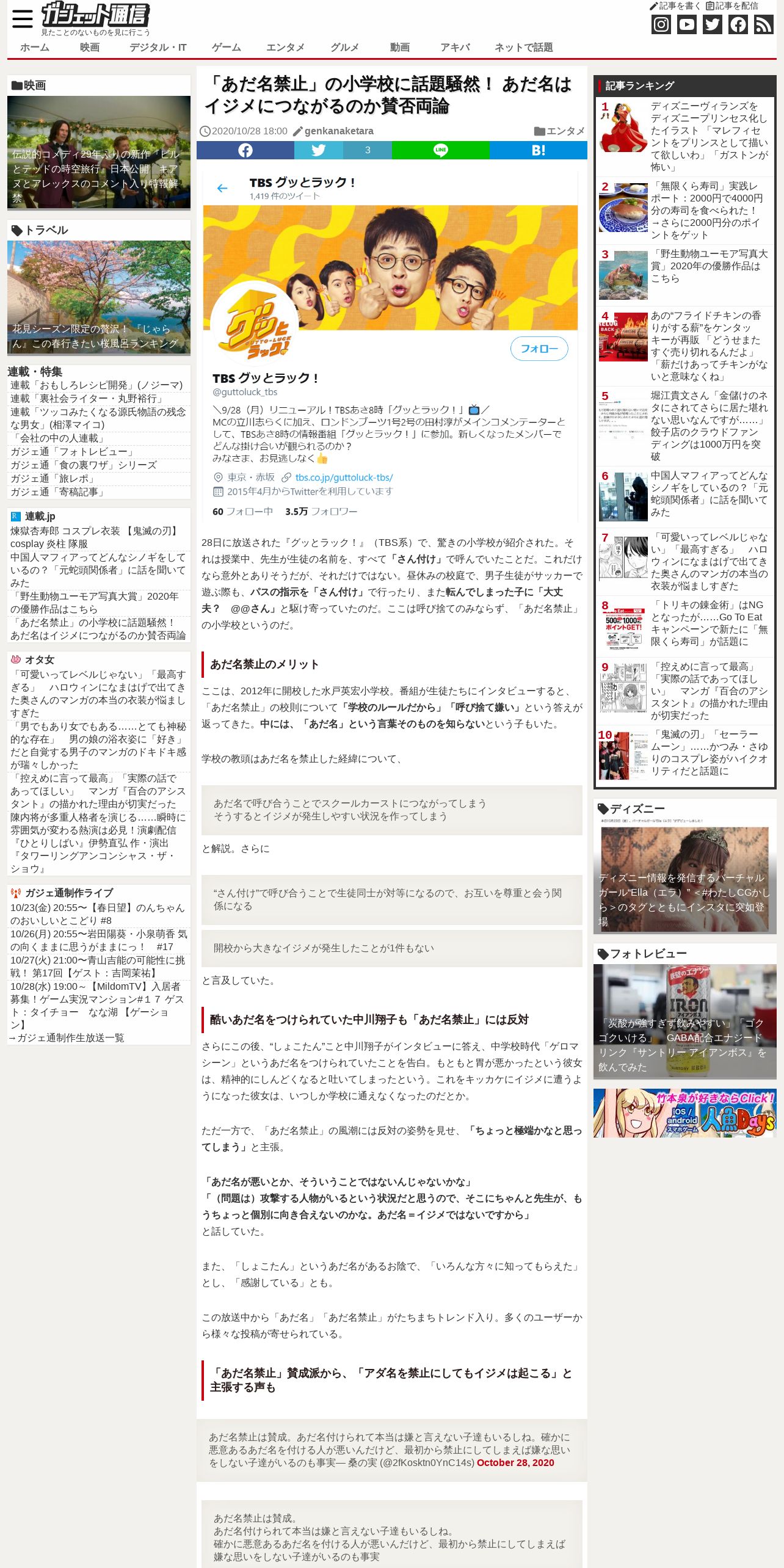Click the 記事ランキング heading
784x1568 pixels.
[x=640, y=85]
